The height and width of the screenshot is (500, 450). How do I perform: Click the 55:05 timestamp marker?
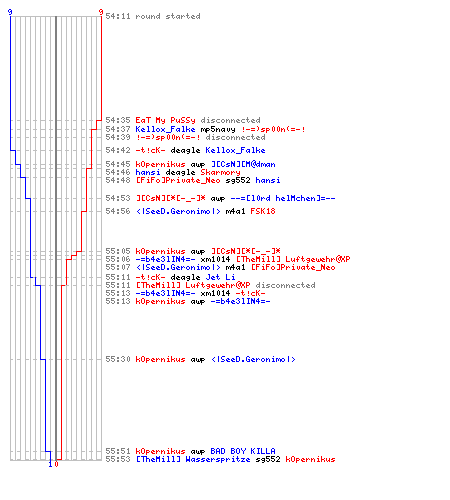pos(118,251)
